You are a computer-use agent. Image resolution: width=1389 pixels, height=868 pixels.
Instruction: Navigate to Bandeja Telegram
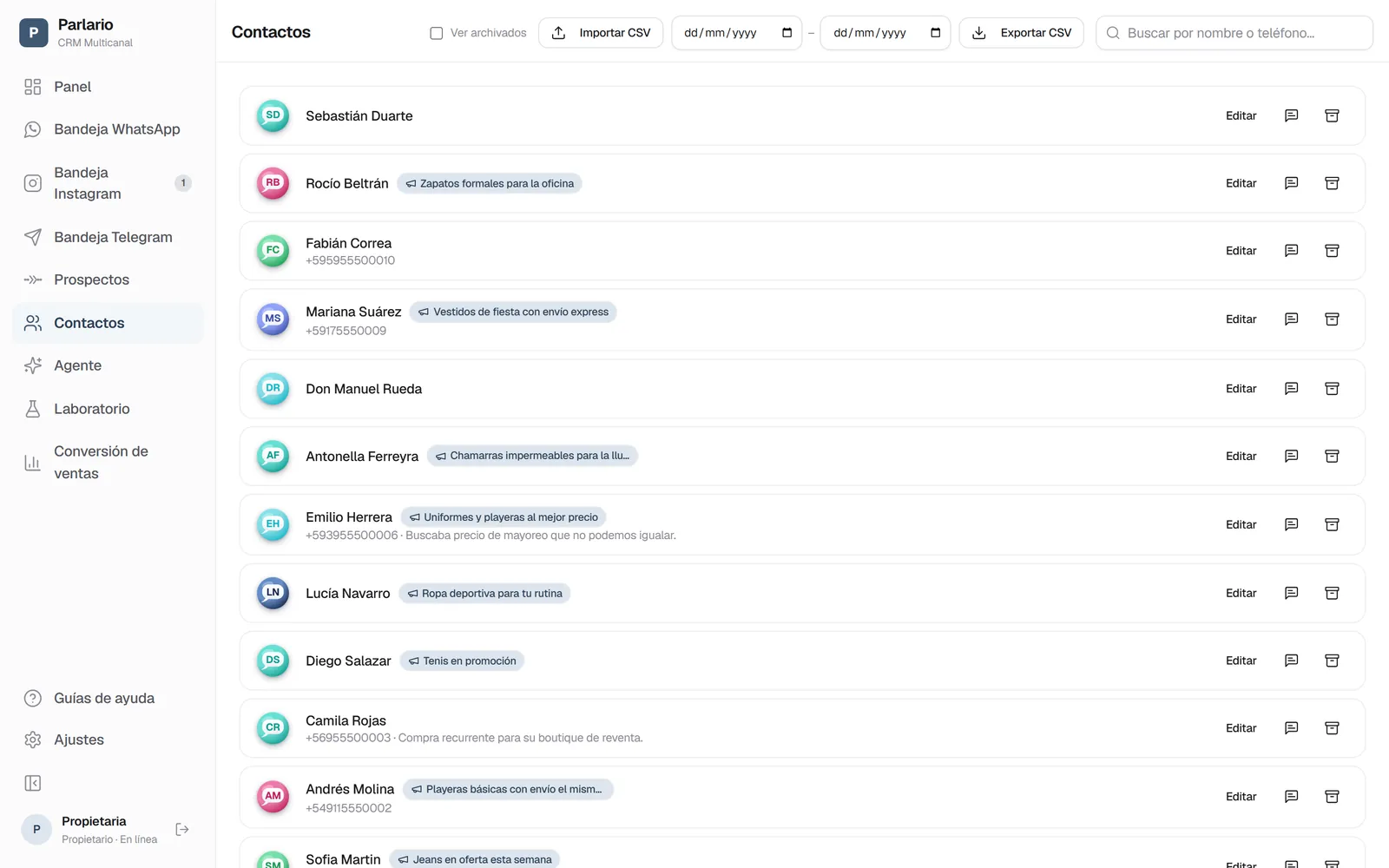pyautogui.click(x=108, y=237)
